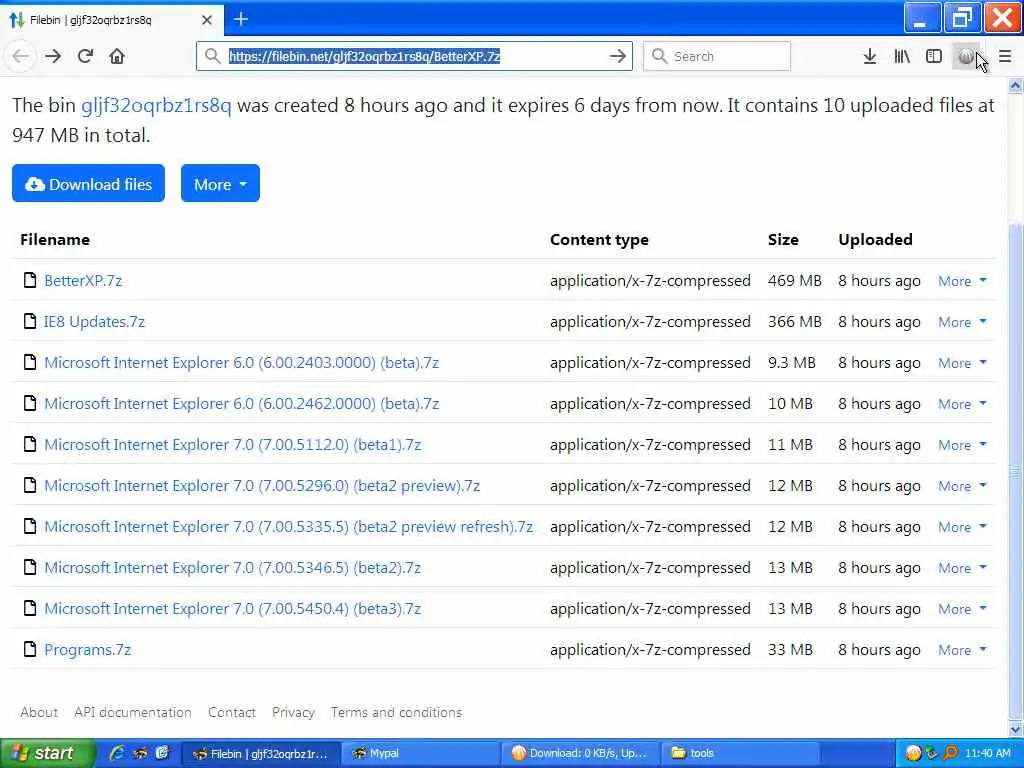This screenshot has height=768, width=1024.
Task: Open the home page via house icon
Action: pyautogui.click(x=117, y=56)
